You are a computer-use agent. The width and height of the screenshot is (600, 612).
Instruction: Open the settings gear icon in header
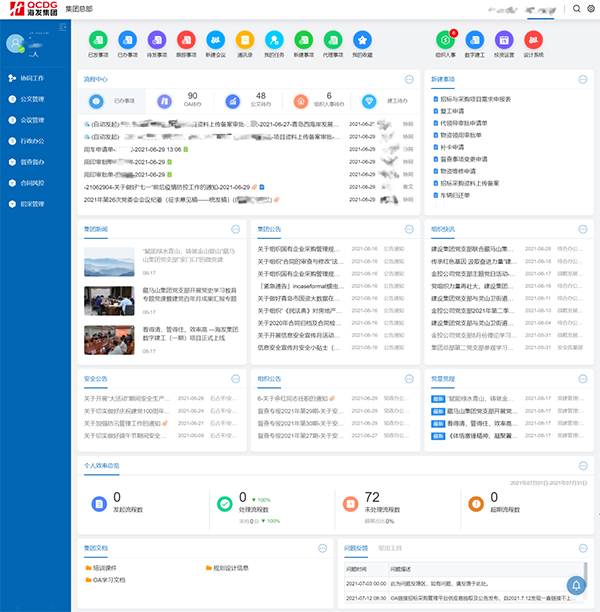click(590, 9)
